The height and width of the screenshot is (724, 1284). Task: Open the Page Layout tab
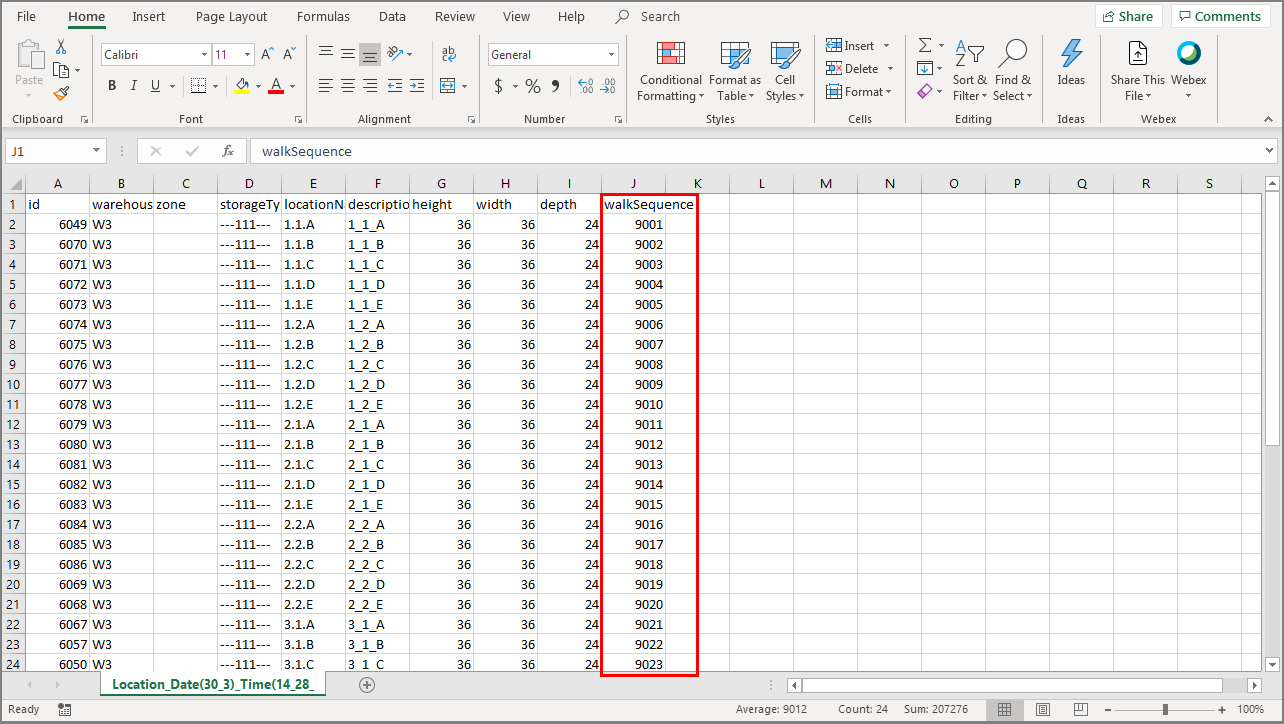pos(231,17)
